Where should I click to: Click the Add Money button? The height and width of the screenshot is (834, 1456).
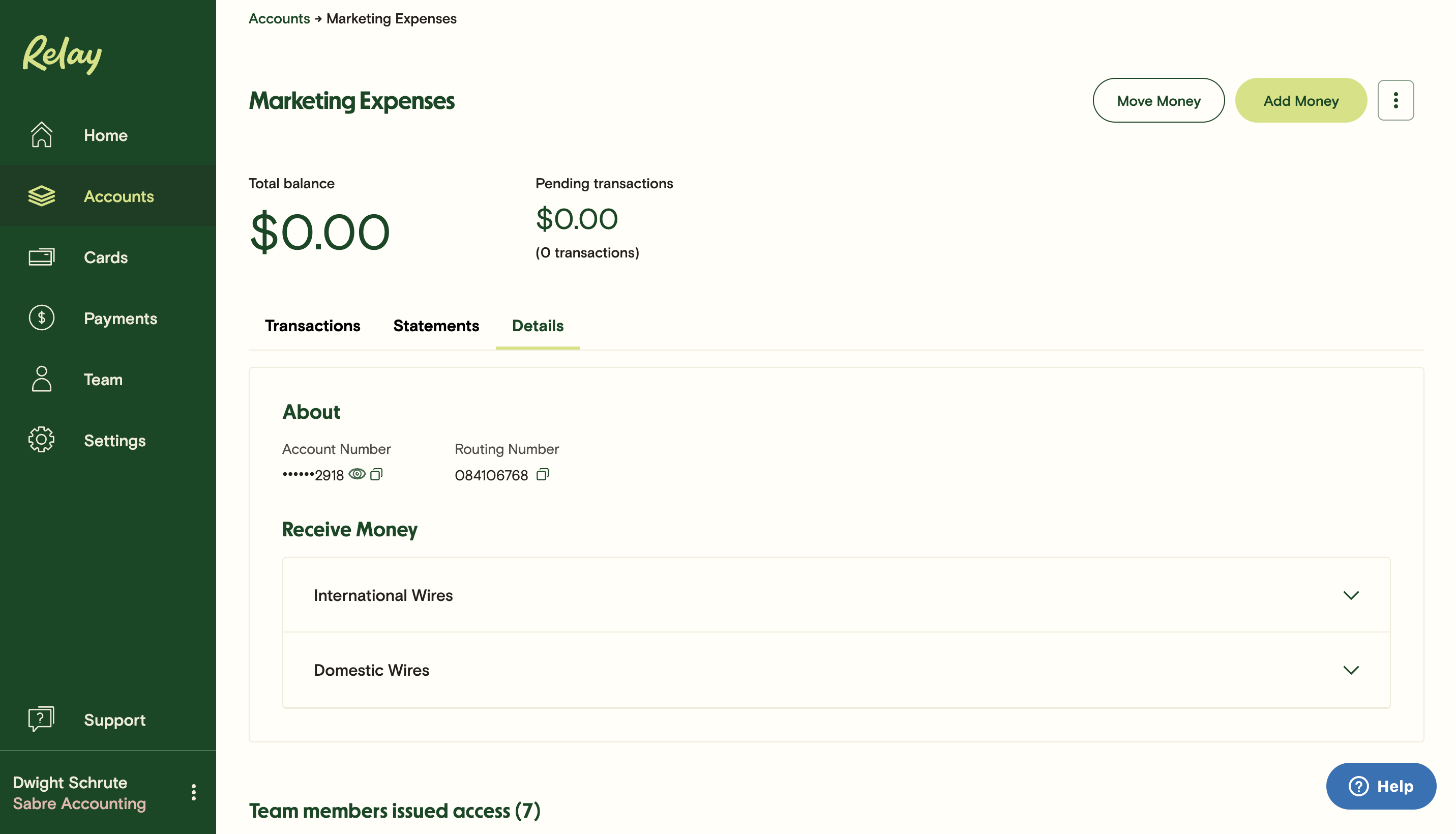(1300, 100)
